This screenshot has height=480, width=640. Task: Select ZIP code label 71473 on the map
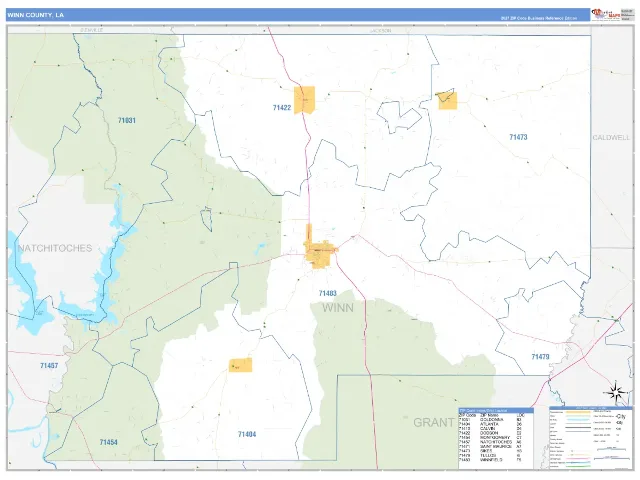pos(518,137)
